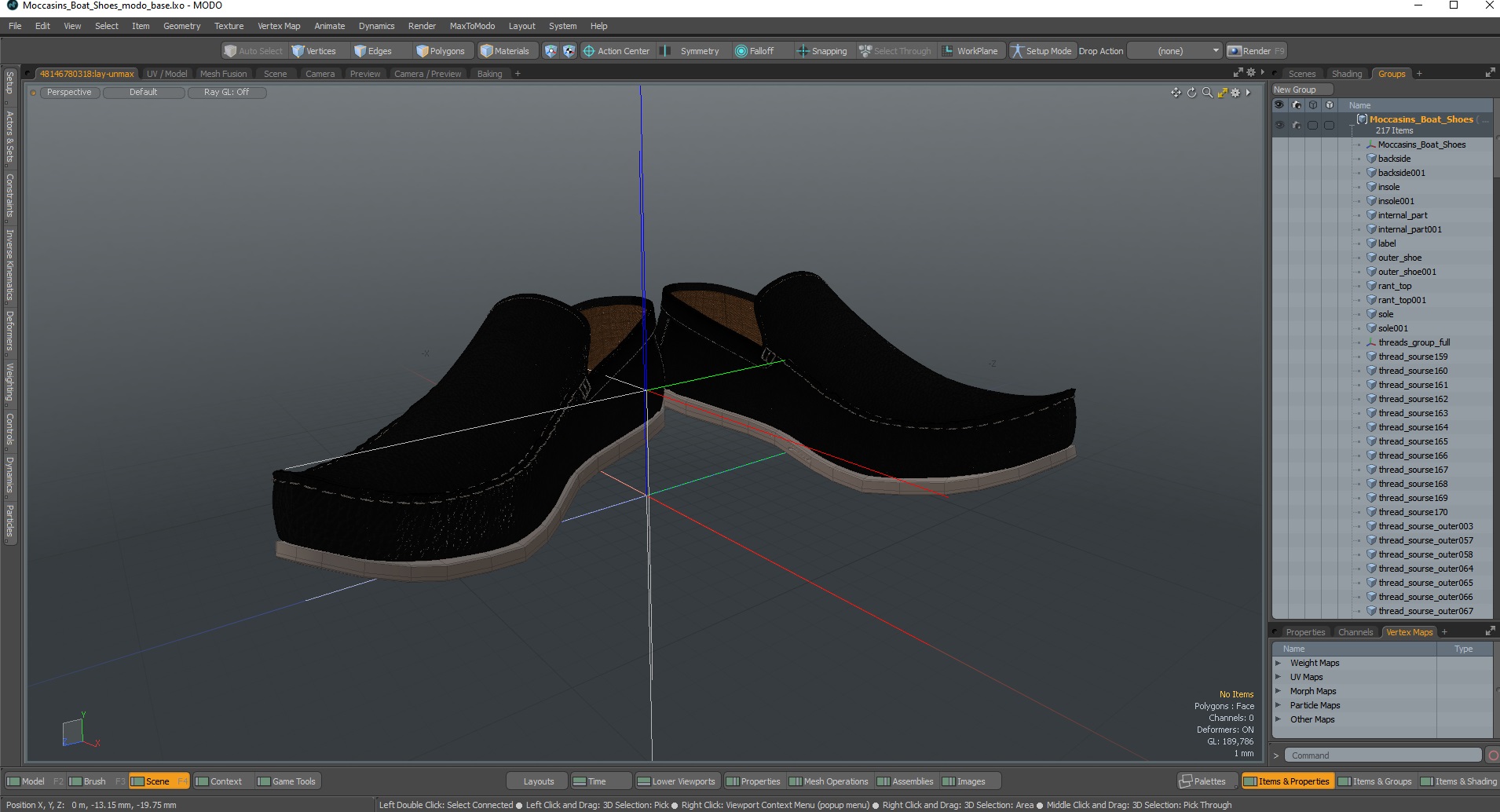
Task: Toggle Setup Mode
Action: (x=1041, y=51)
